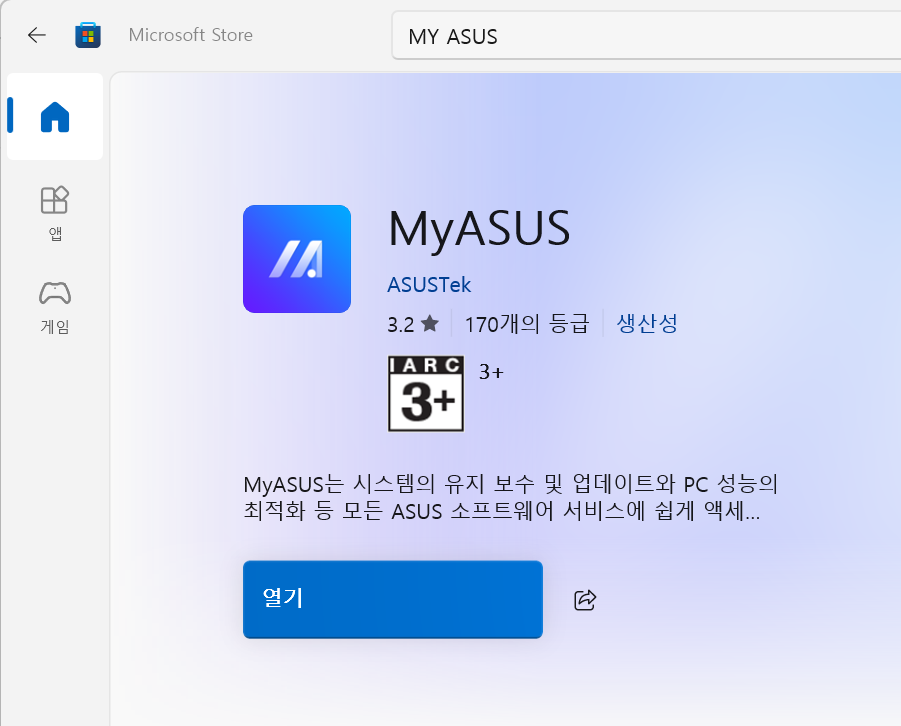Click the Microsoft Store logo icon
Viewport: 901px width, 726px height.
88,35
